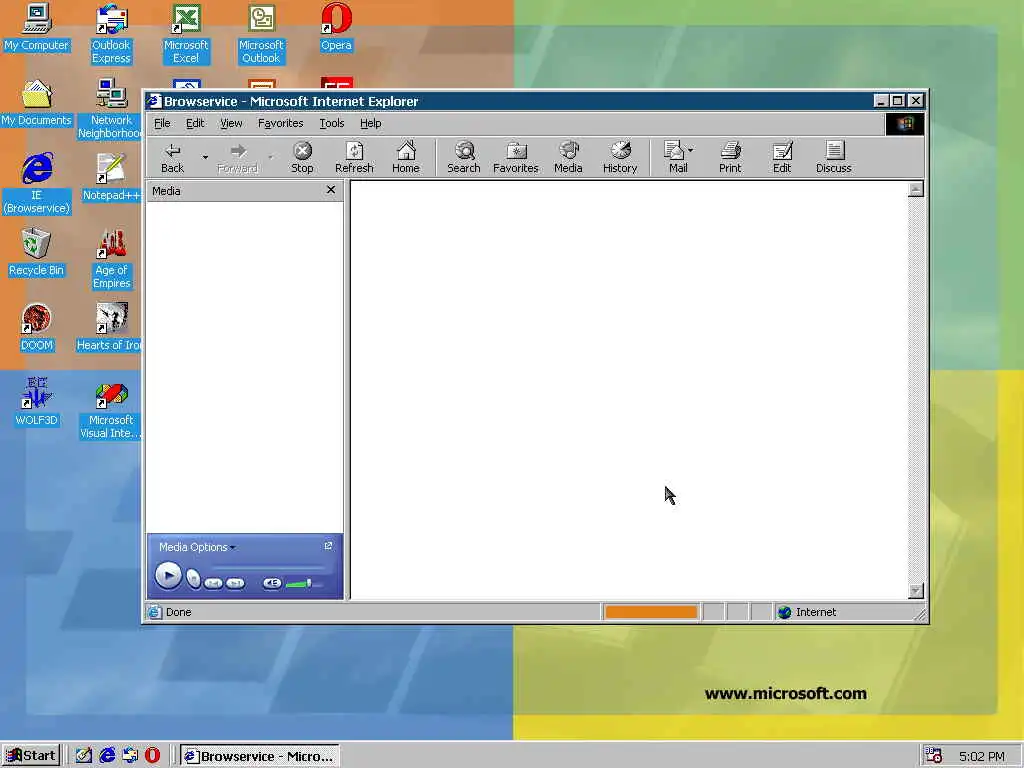Open the Back history dropdown arrow
Viewport: 1024px width, 768px height.
pyautogui.click(x=205, y=157)
